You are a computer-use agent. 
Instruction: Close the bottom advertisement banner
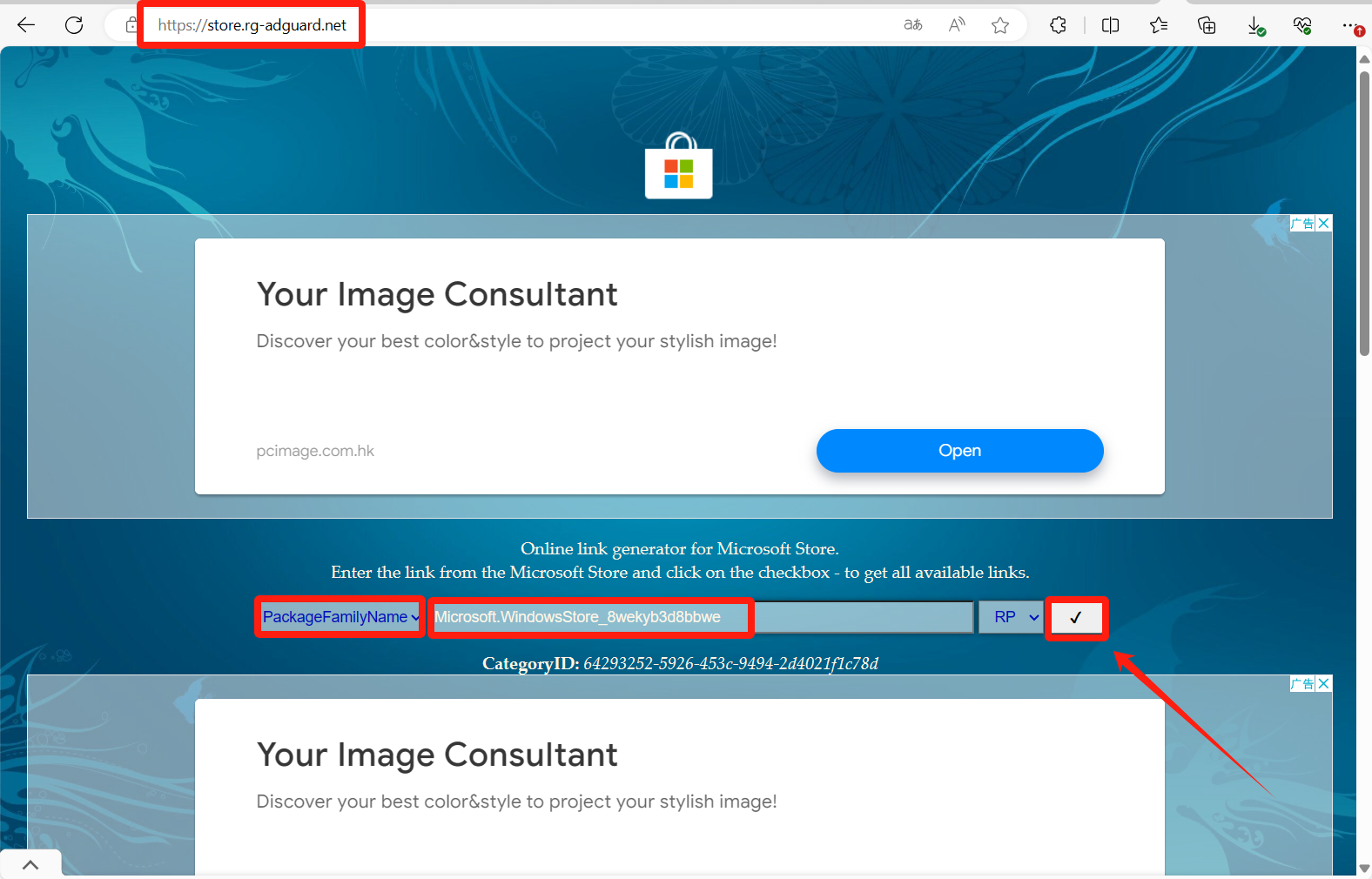click(x=1323, y=684)
